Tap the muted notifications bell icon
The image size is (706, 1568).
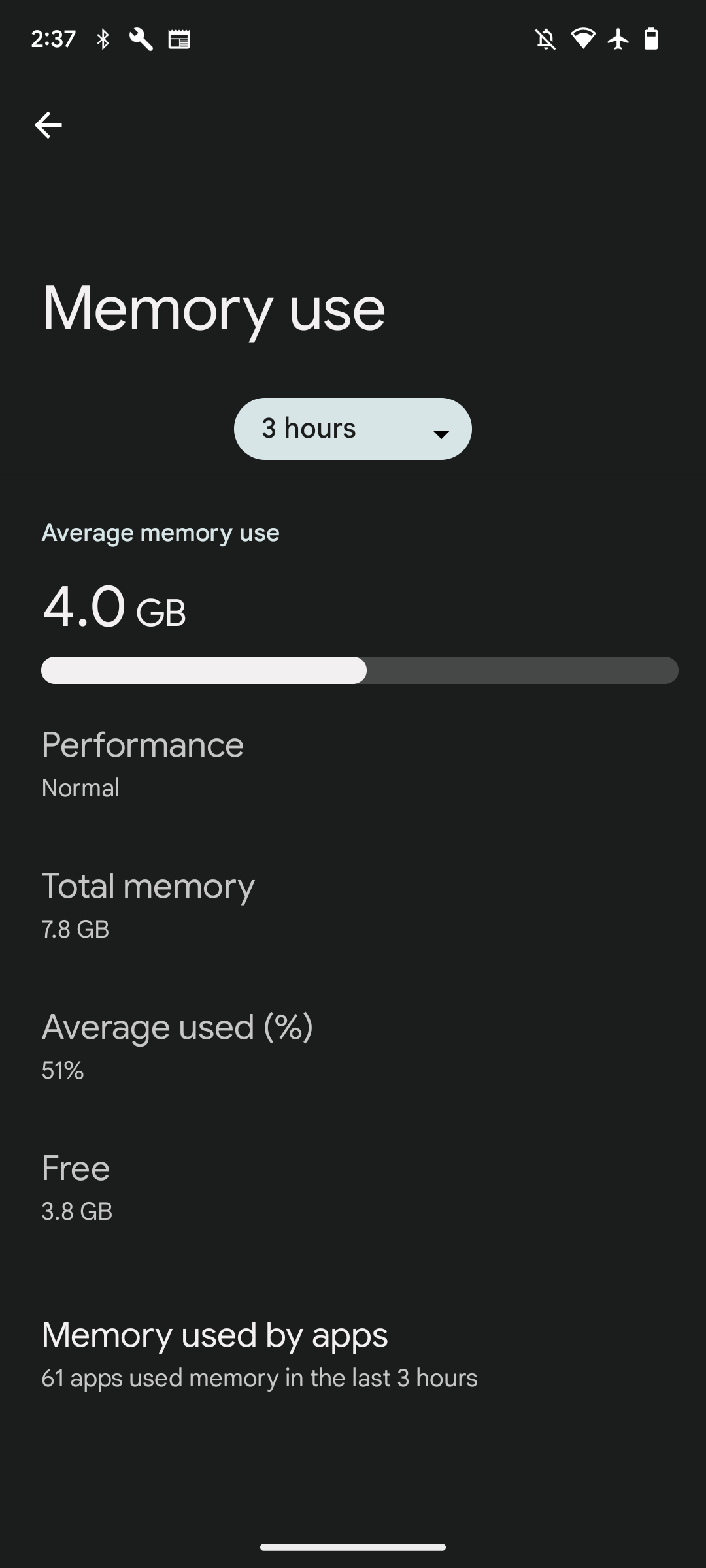(546, 39)
